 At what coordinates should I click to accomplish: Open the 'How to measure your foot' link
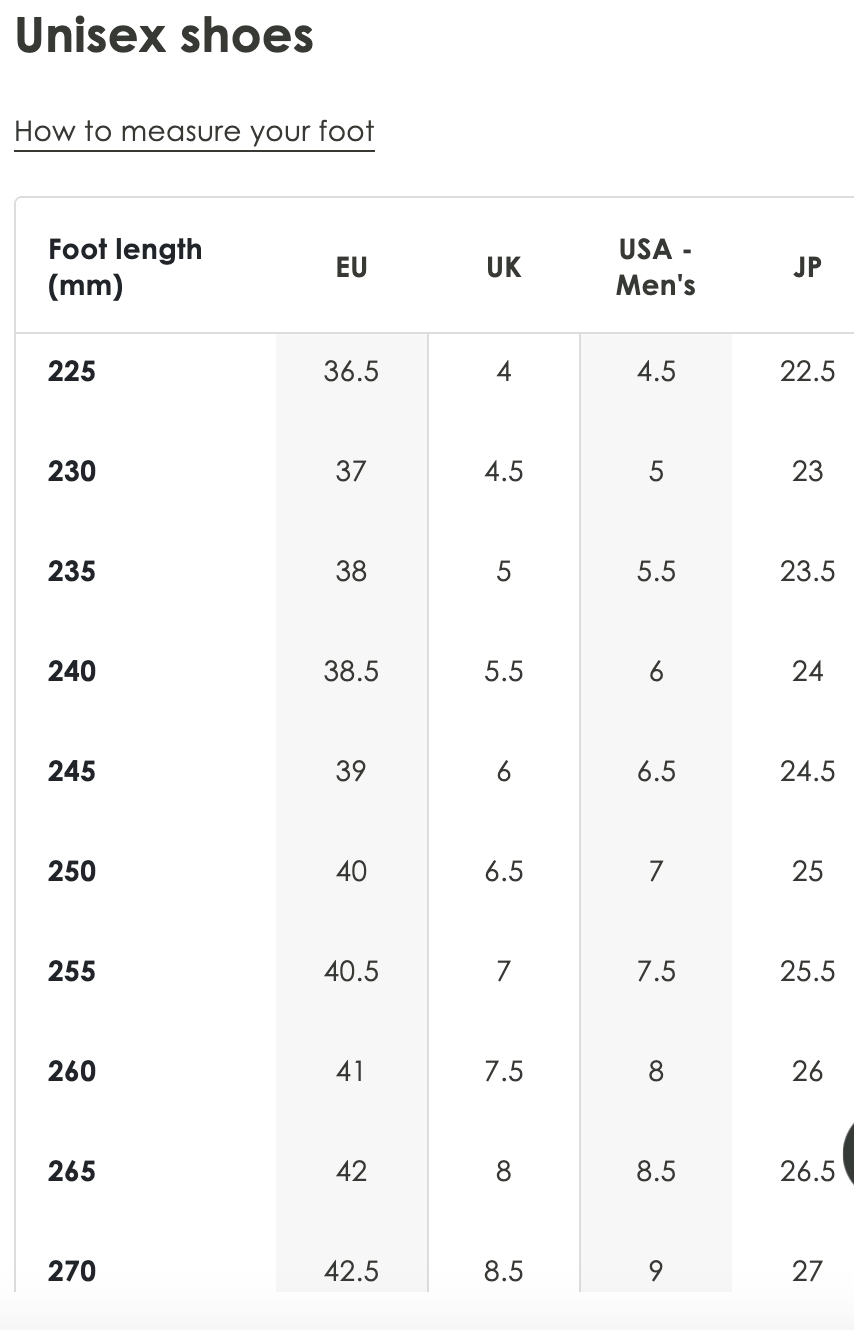click(194, 132)
